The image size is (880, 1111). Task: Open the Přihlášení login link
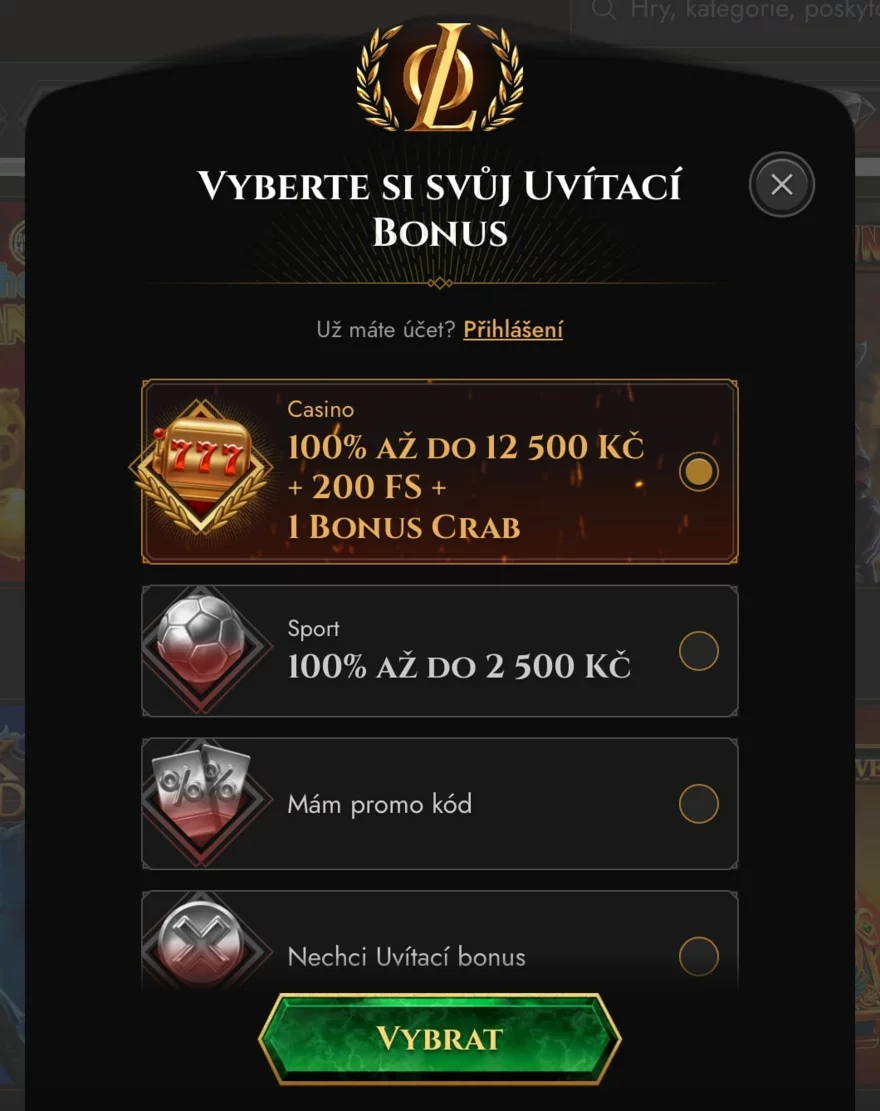tap(513, 329)
